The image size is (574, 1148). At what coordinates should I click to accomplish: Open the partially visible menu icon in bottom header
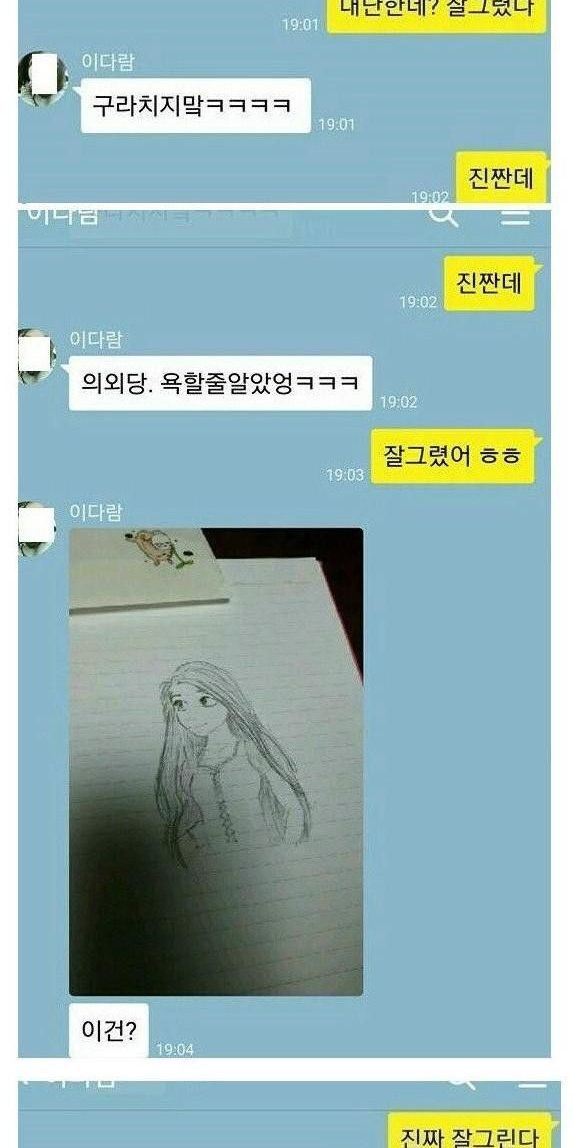coord(533,1081)
